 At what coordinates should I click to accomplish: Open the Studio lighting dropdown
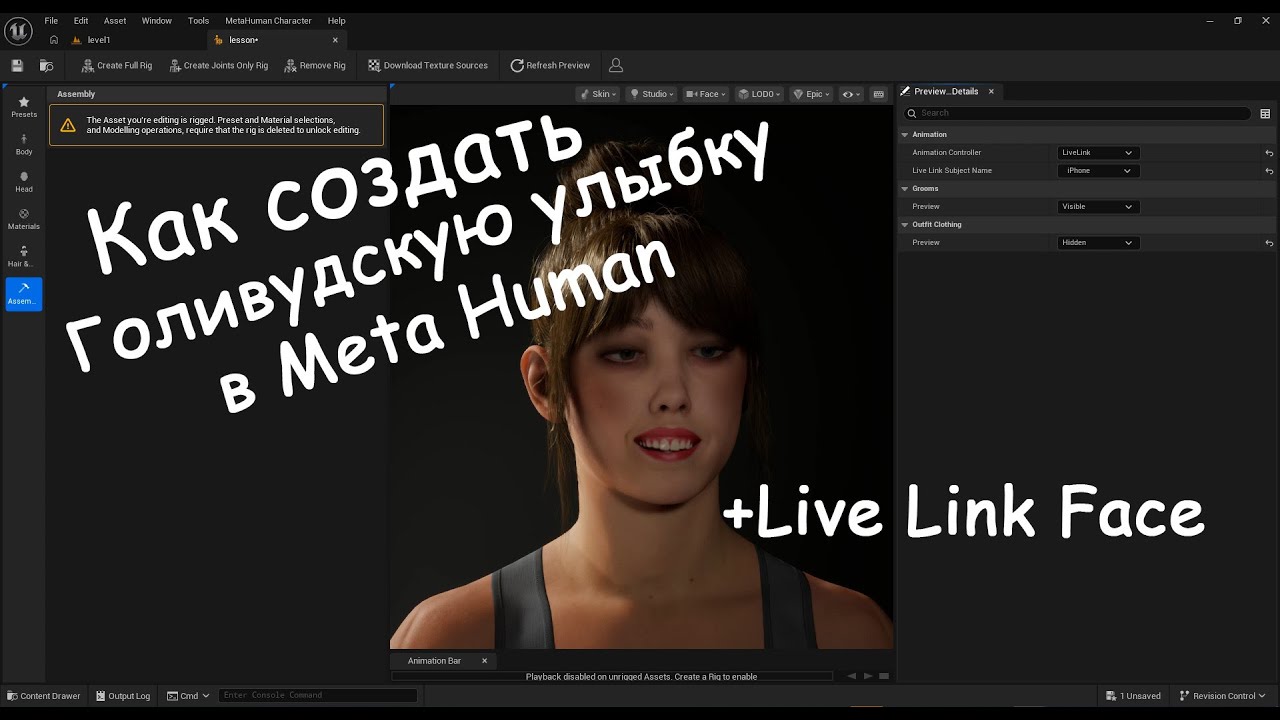(651, 94)
